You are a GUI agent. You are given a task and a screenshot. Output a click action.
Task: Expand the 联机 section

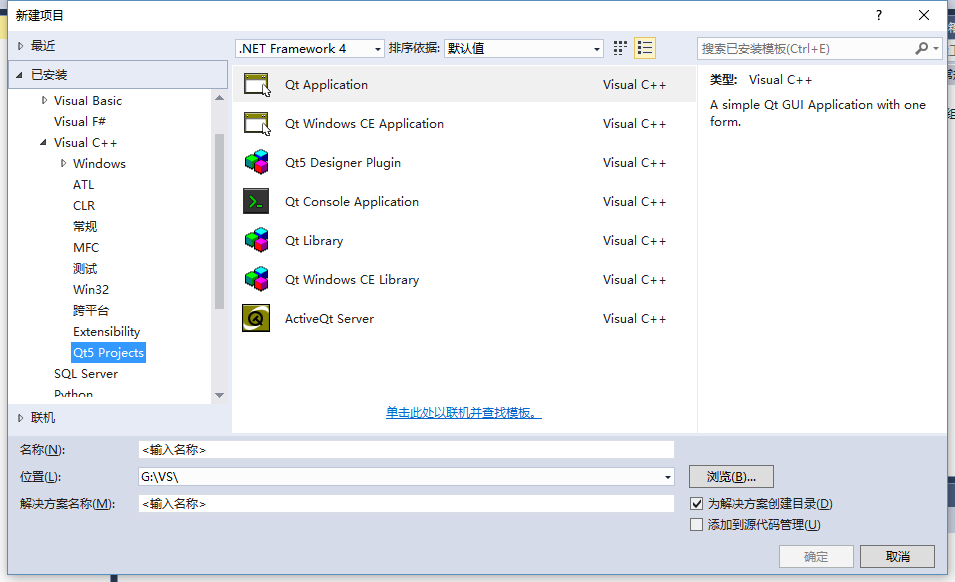(x=20, y=418)
